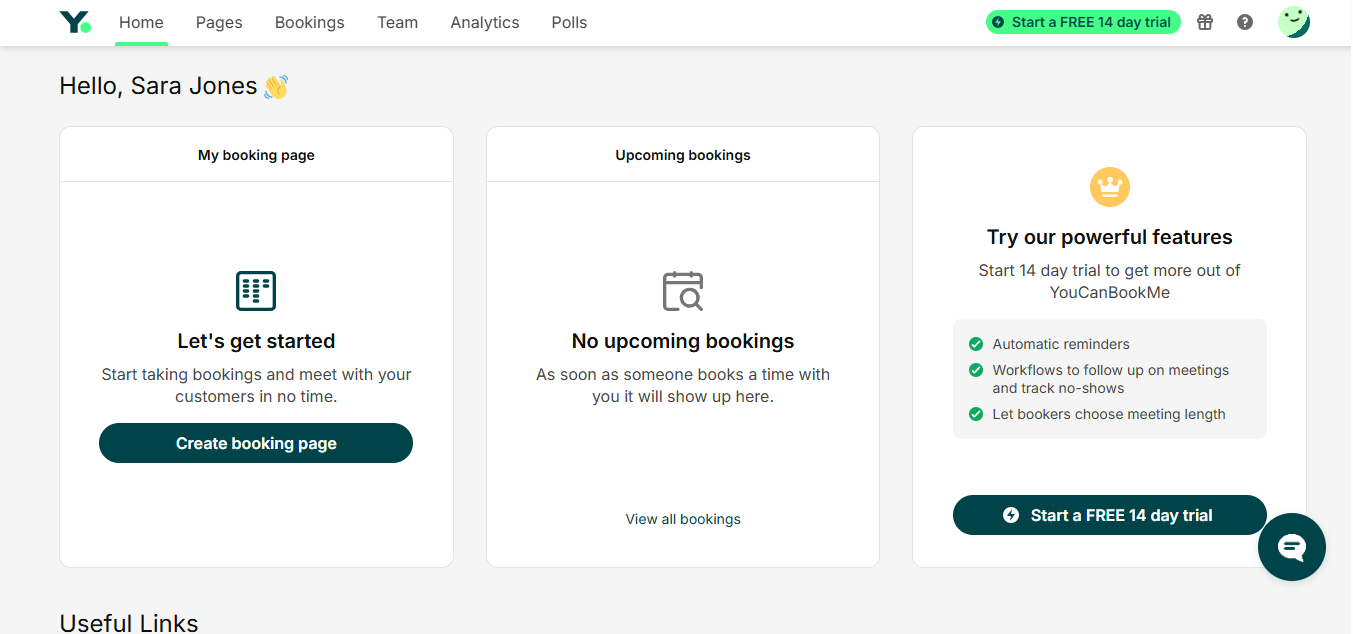Open the user avatar menu
The width and height of the screenshot is (1353, 634).
tap(1294, 22)
